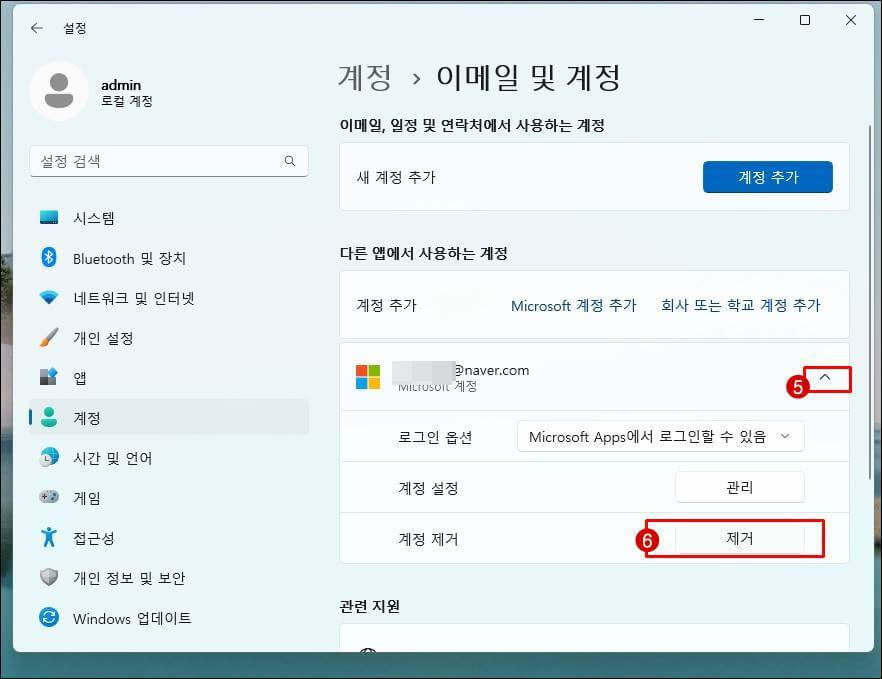Open 시간 및 언어 settings
The image size is (882, 679).
click(169, 458)
